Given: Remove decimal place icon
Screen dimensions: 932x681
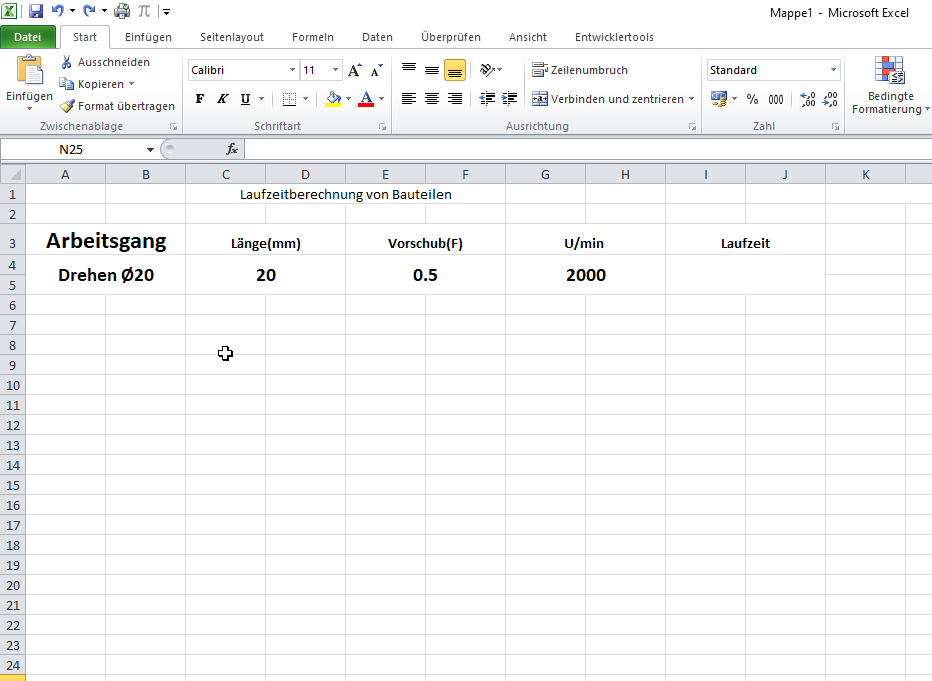Looking at the screenshot, I should [830, 99].
